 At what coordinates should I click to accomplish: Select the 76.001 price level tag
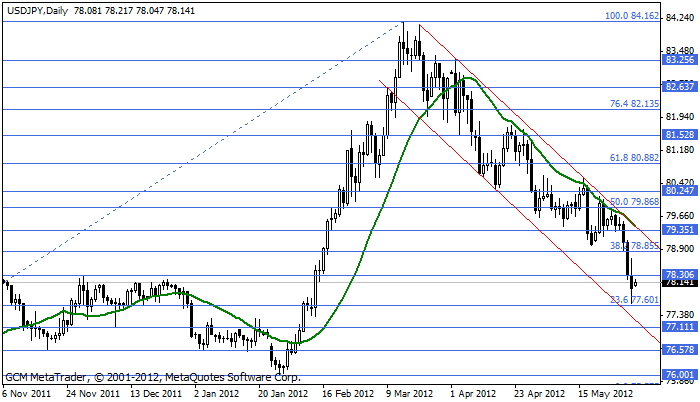[679, 375]
